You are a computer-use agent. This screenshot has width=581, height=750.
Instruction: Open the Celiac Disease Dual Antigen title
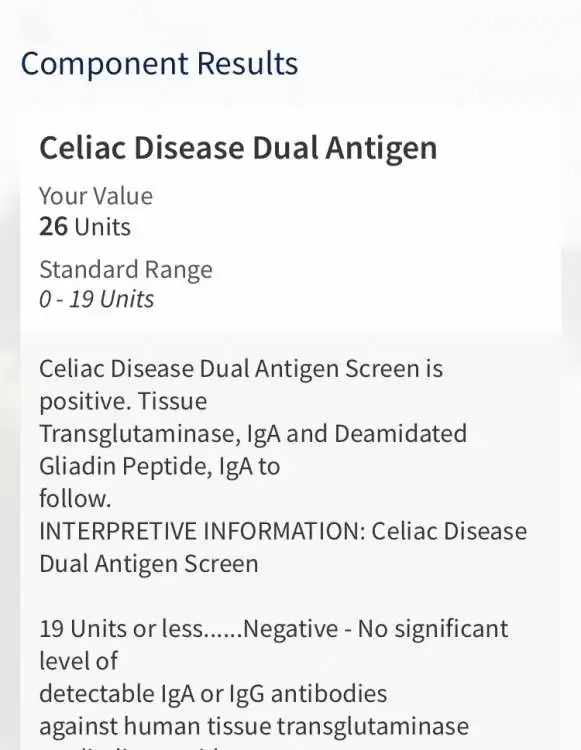238,148
